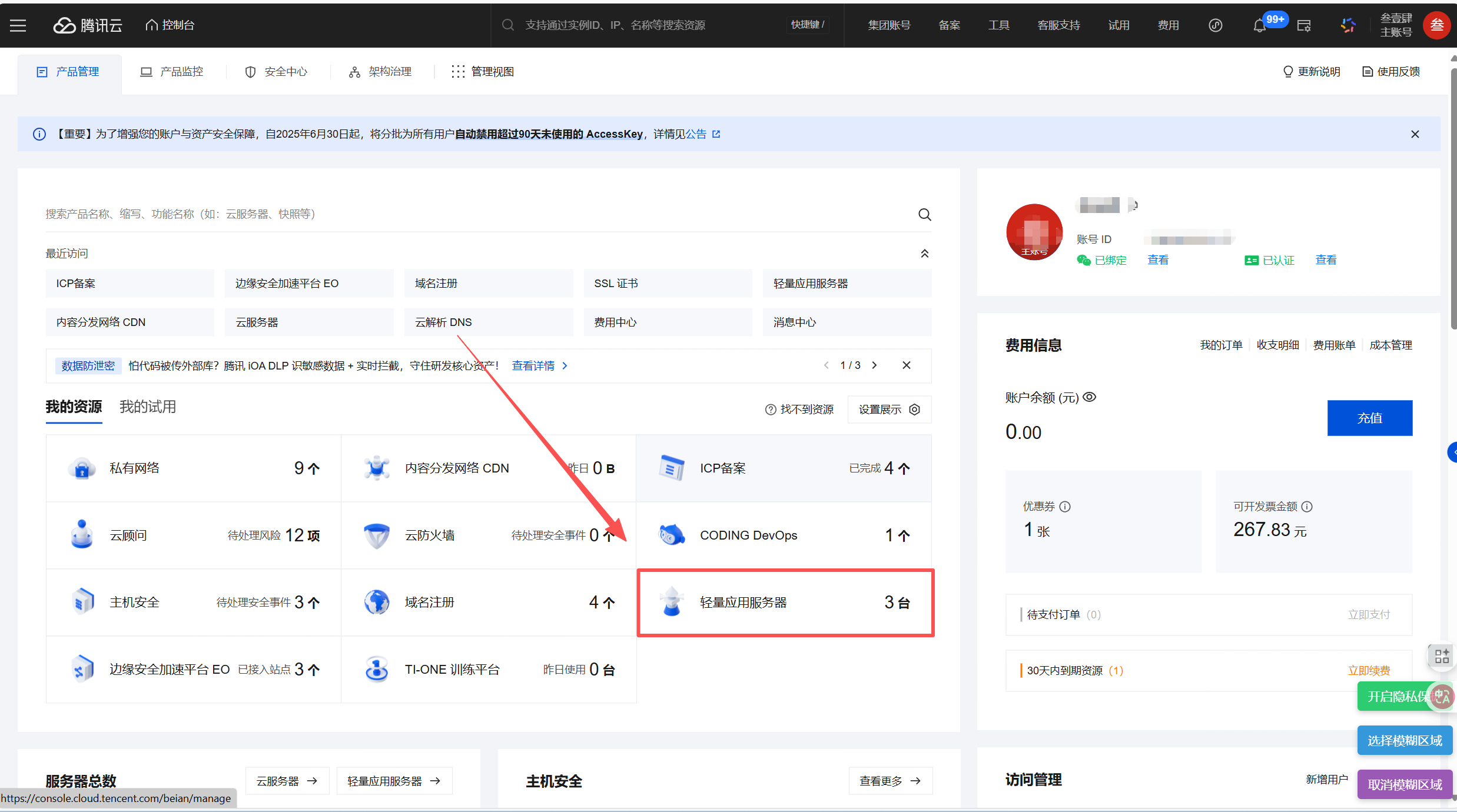Image resolution: width=1457 pixels, height=812 pixels.
Task: Go to next banner page arrow
Action: click(875, 365)
